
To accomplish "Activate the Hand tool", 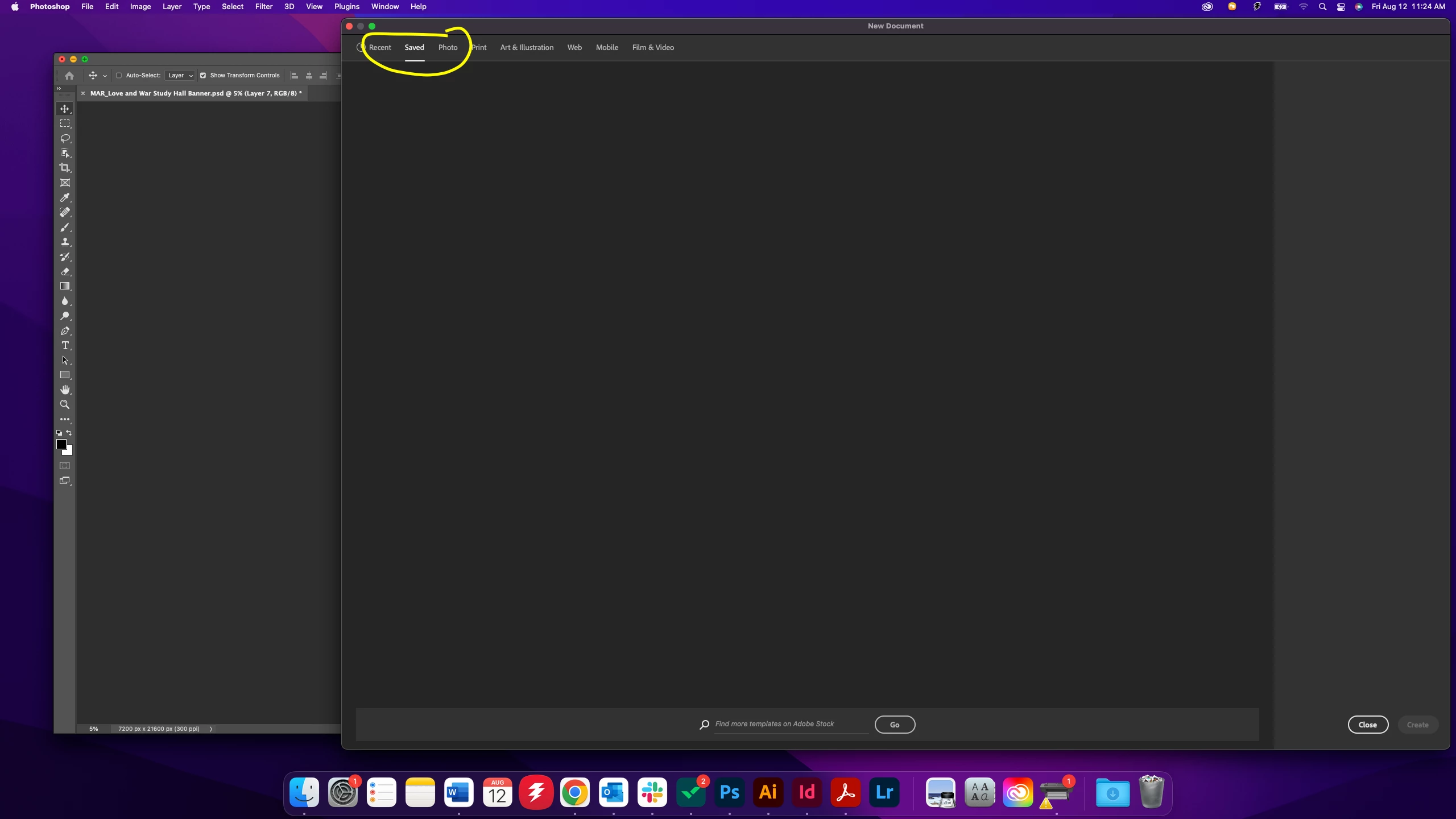I will pos(65,390).
